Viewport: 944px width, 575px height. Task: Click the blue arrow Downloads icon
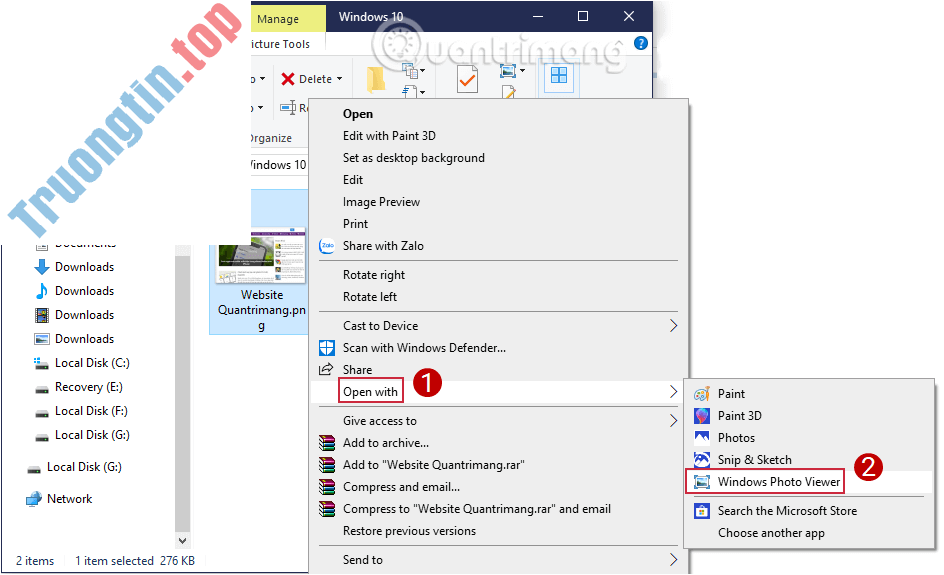pyautogui.click(x=42, y=267)
